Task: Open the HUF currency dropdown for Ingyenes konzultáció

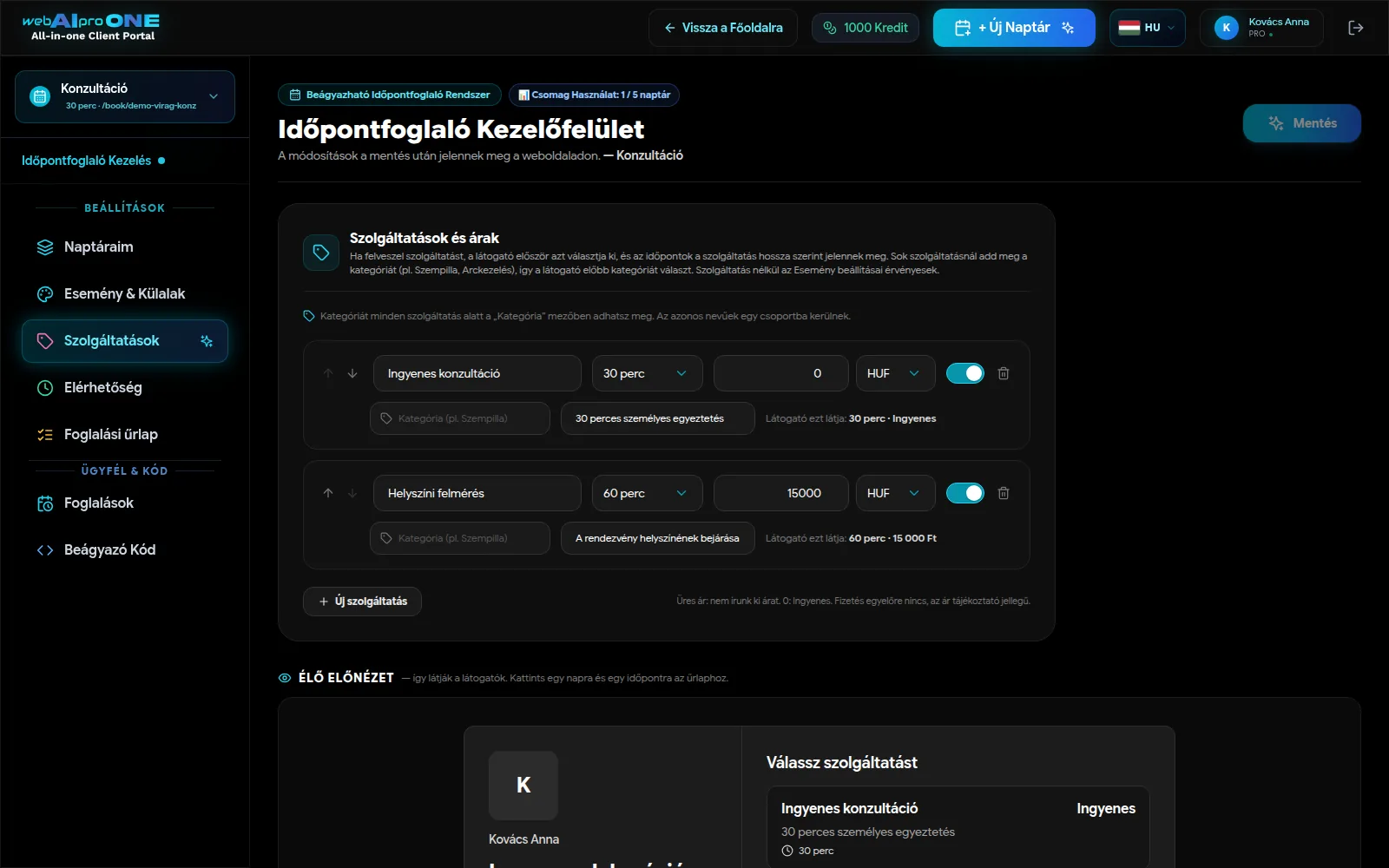Action: pyautogui.click(x=896, y=373)
